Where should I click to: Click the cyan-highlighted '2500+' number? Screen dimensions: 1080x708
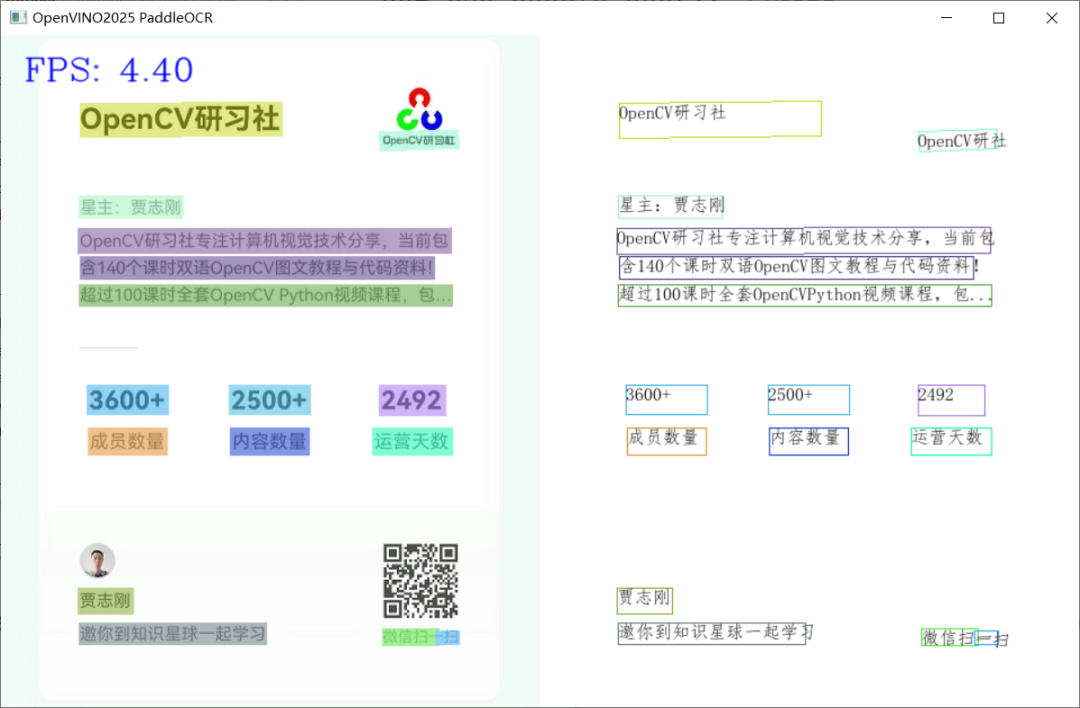pyautogui.click(x=269, y=399)
